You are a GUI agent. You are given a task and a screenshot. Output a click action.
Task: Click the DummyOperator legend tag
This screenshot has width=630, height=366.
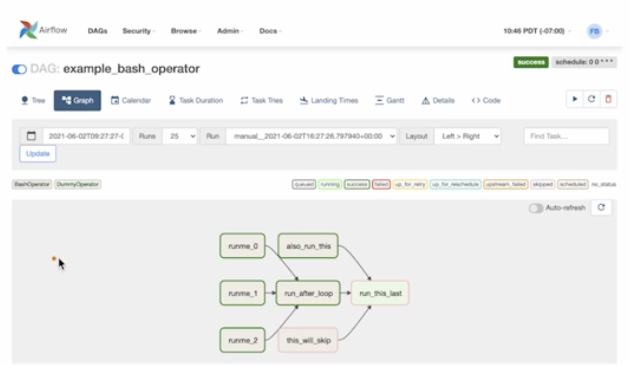coord(78,184)
